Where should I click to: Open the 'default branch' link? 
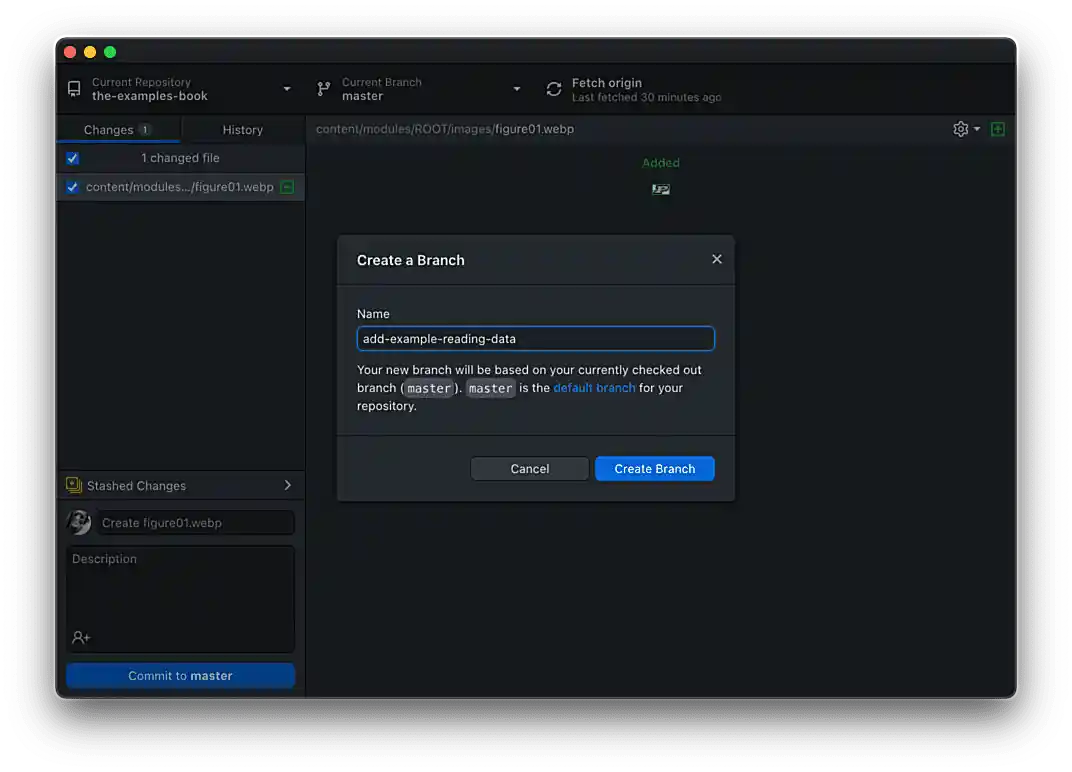point(594,388)
